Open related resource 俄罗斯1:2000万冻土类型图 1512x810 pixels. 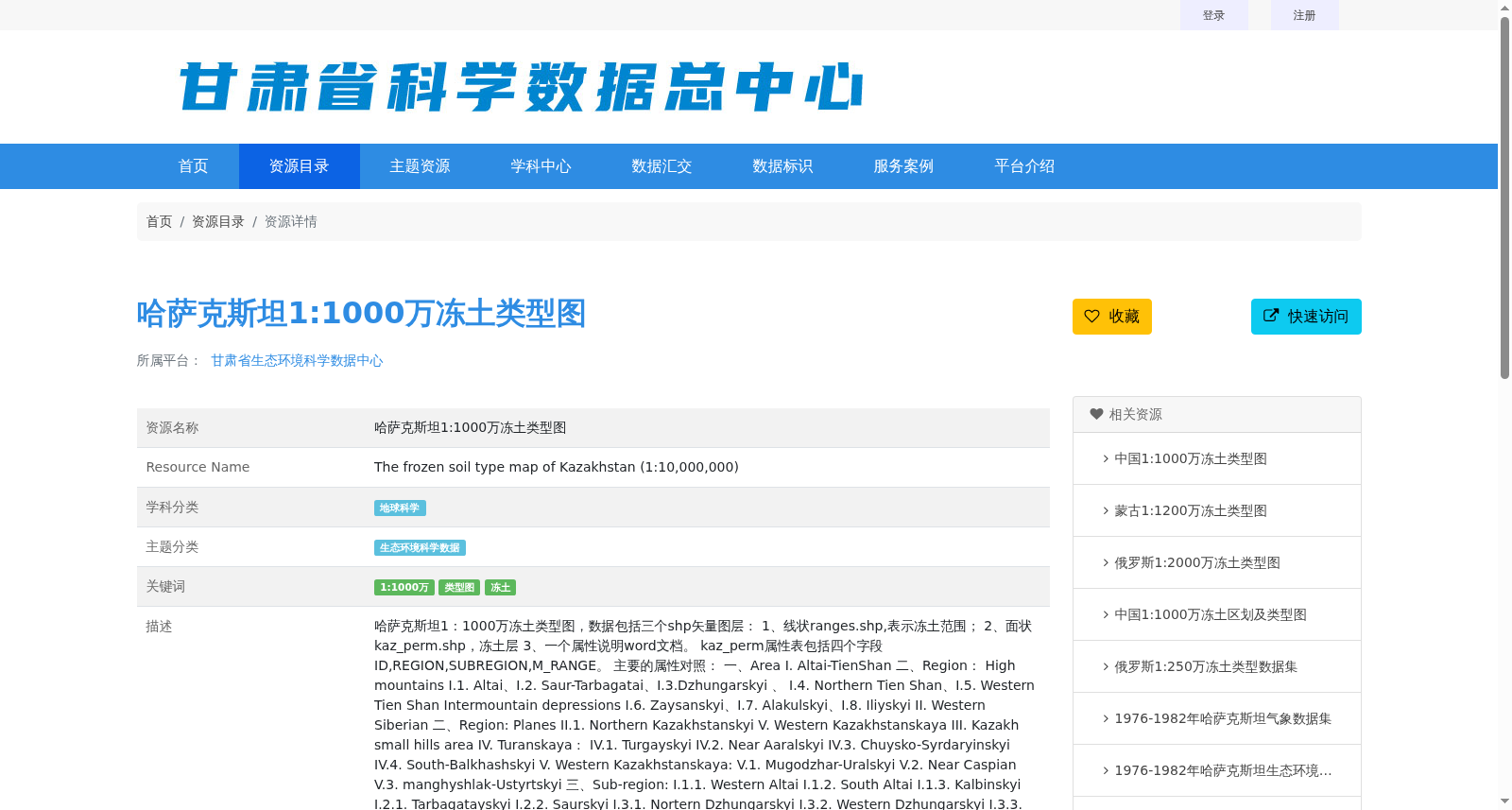click(1197, 562)
